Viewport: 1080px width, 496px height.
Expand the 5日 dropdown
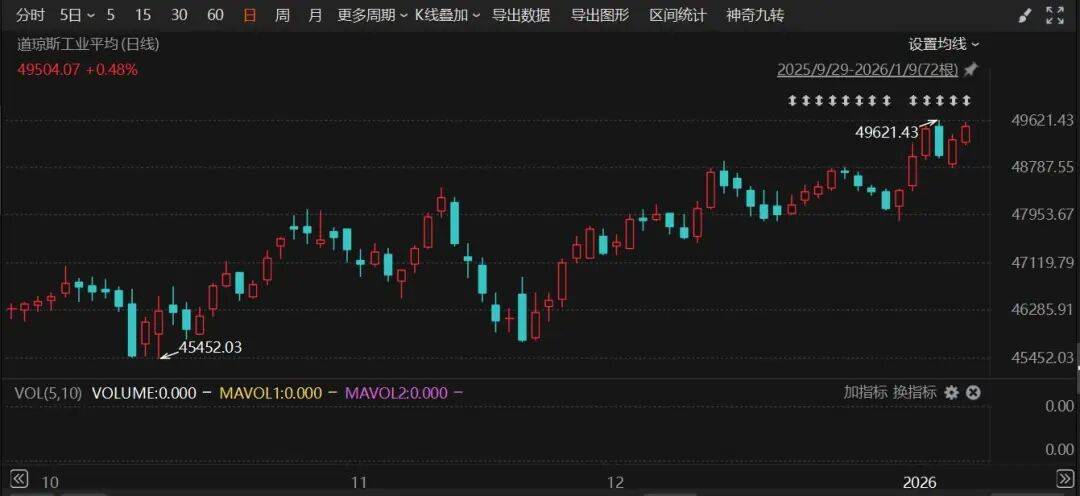coord(76,15)
